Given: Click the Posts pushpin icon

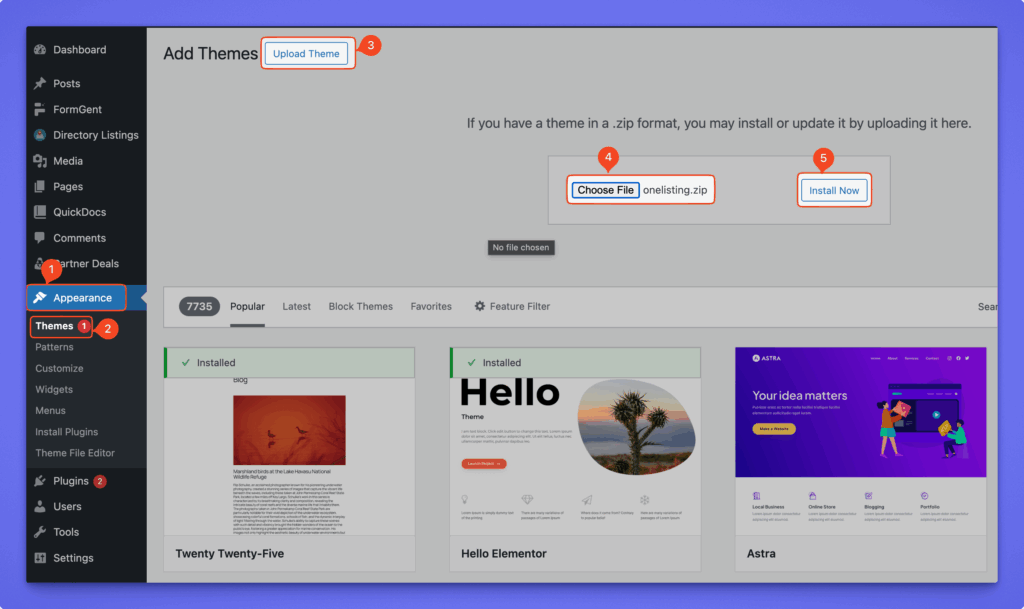Looking at the screenshot, I should point(40,84).
